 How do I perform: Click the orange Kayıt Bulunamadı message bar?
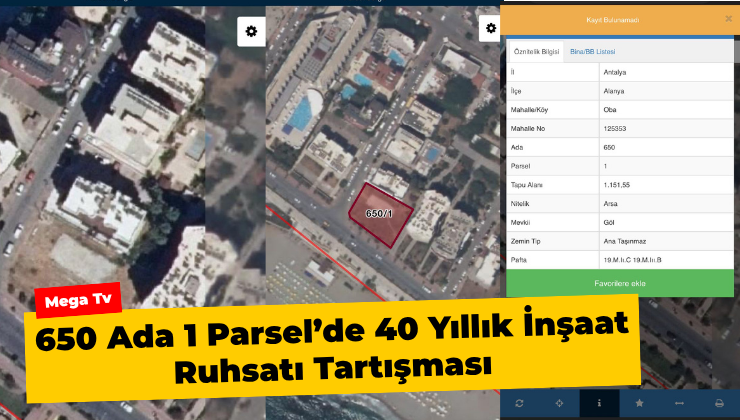612,20
